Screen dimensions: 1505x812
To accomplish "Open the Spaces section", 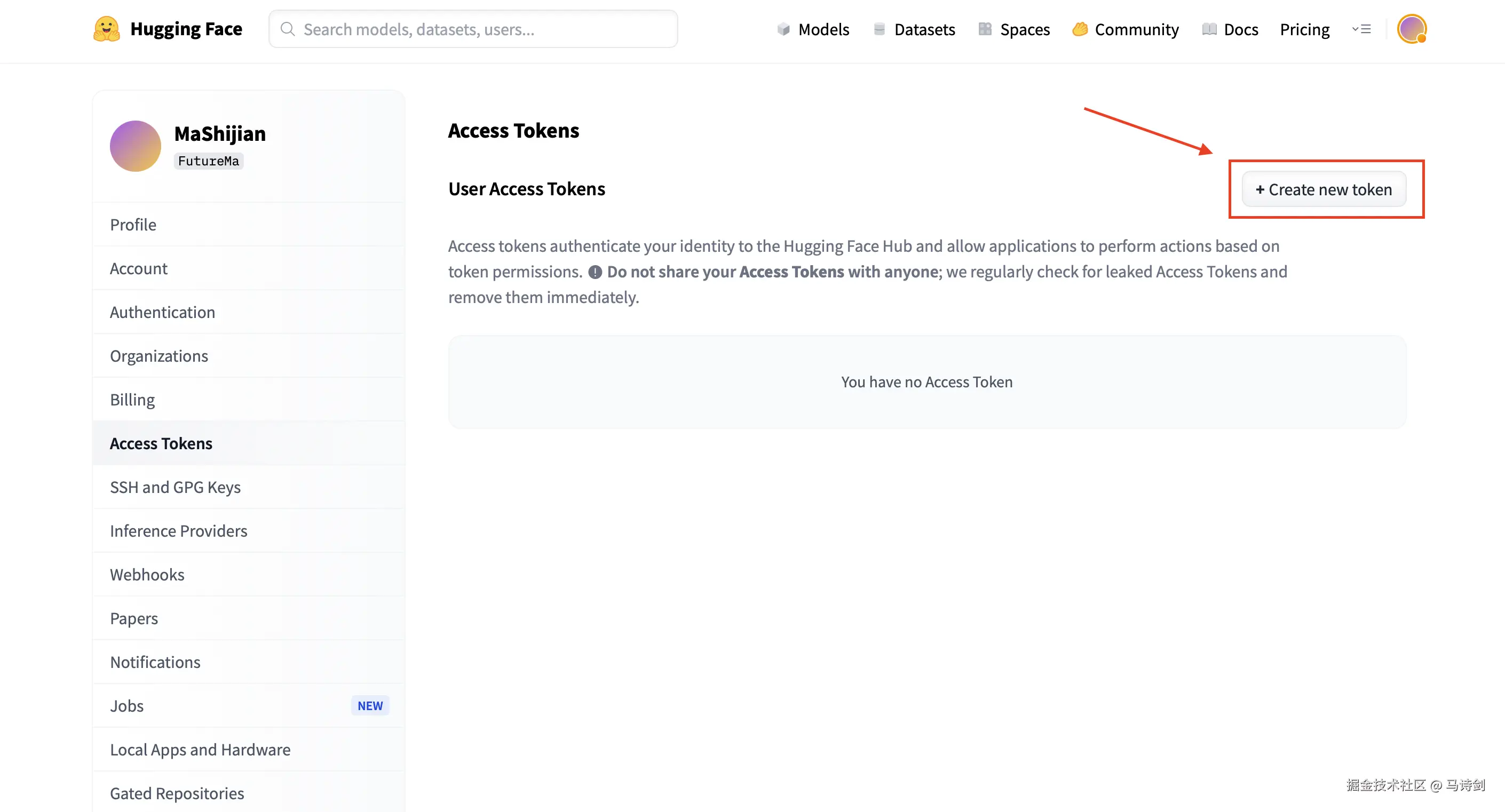I will click(x=1025, y=29).
